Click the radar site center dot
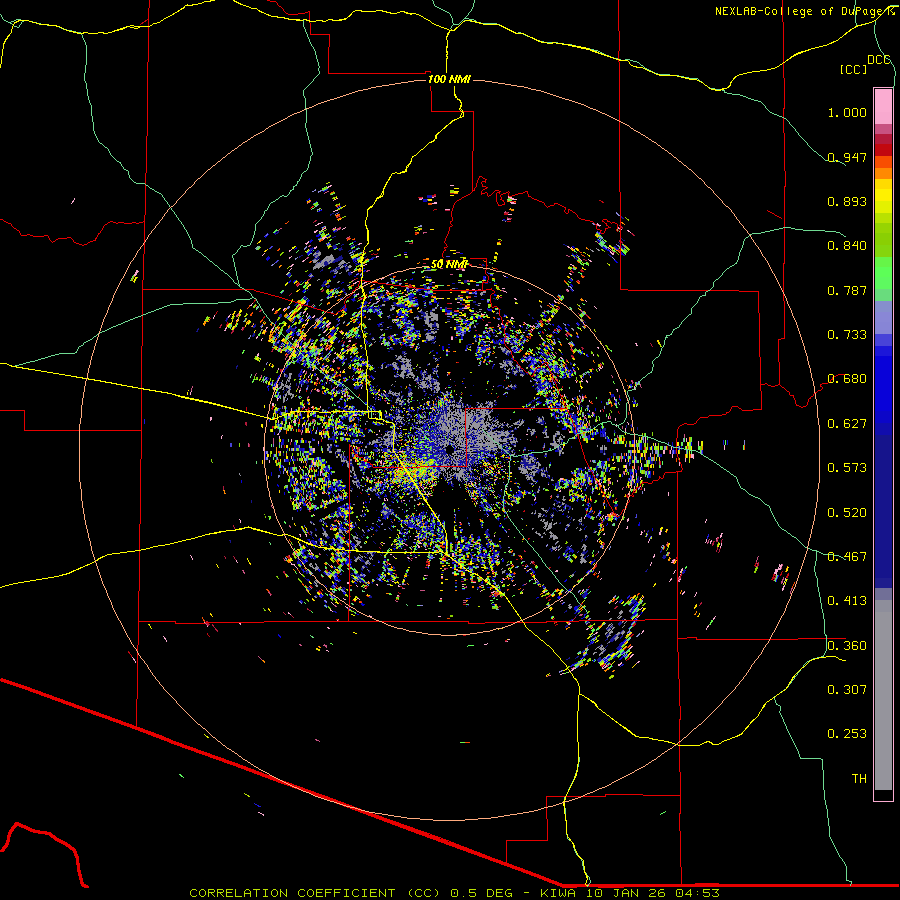 tap(450, 449)
